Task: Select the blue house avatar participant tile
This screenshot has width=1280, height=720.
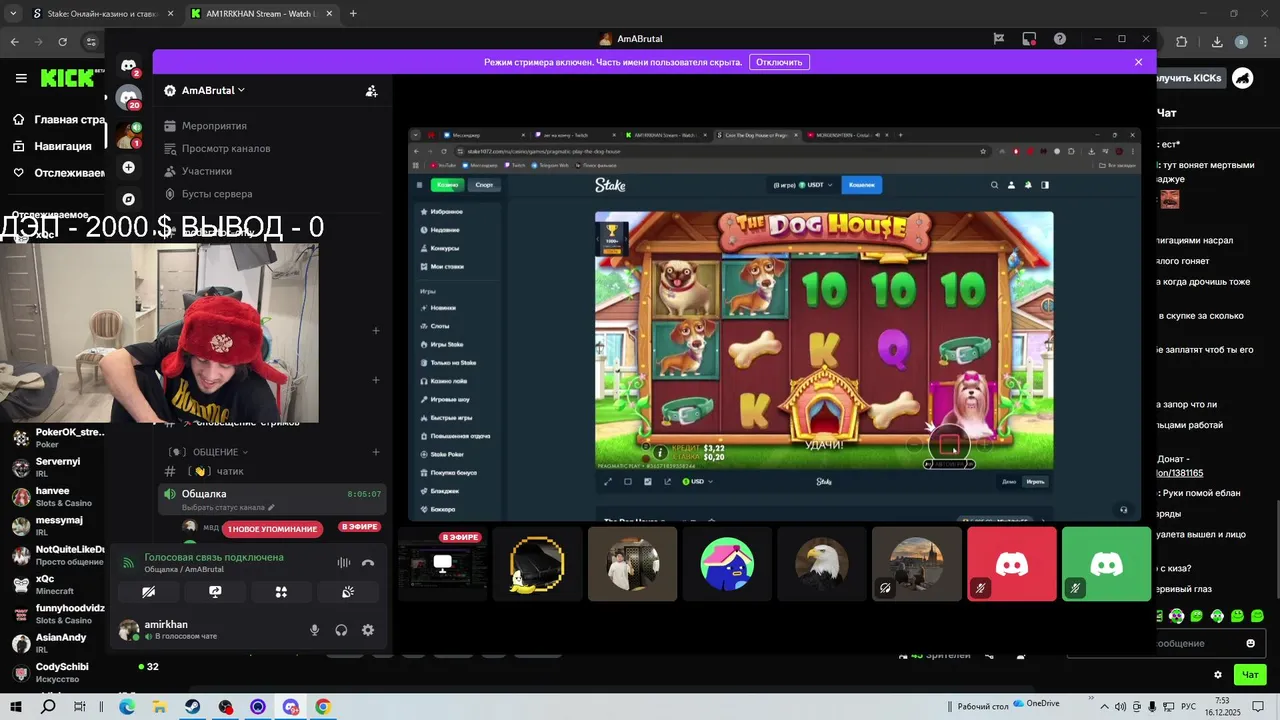Action: (x=727, y=564)
